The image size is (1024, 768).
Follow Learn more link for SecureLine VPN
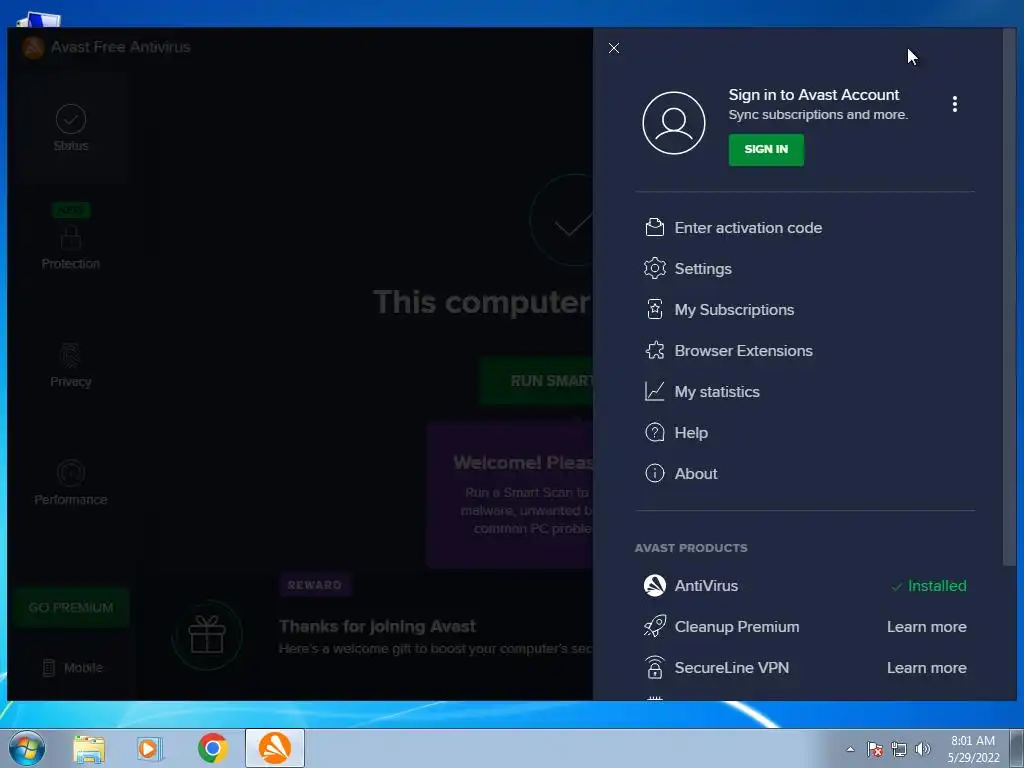click(927, 668)
